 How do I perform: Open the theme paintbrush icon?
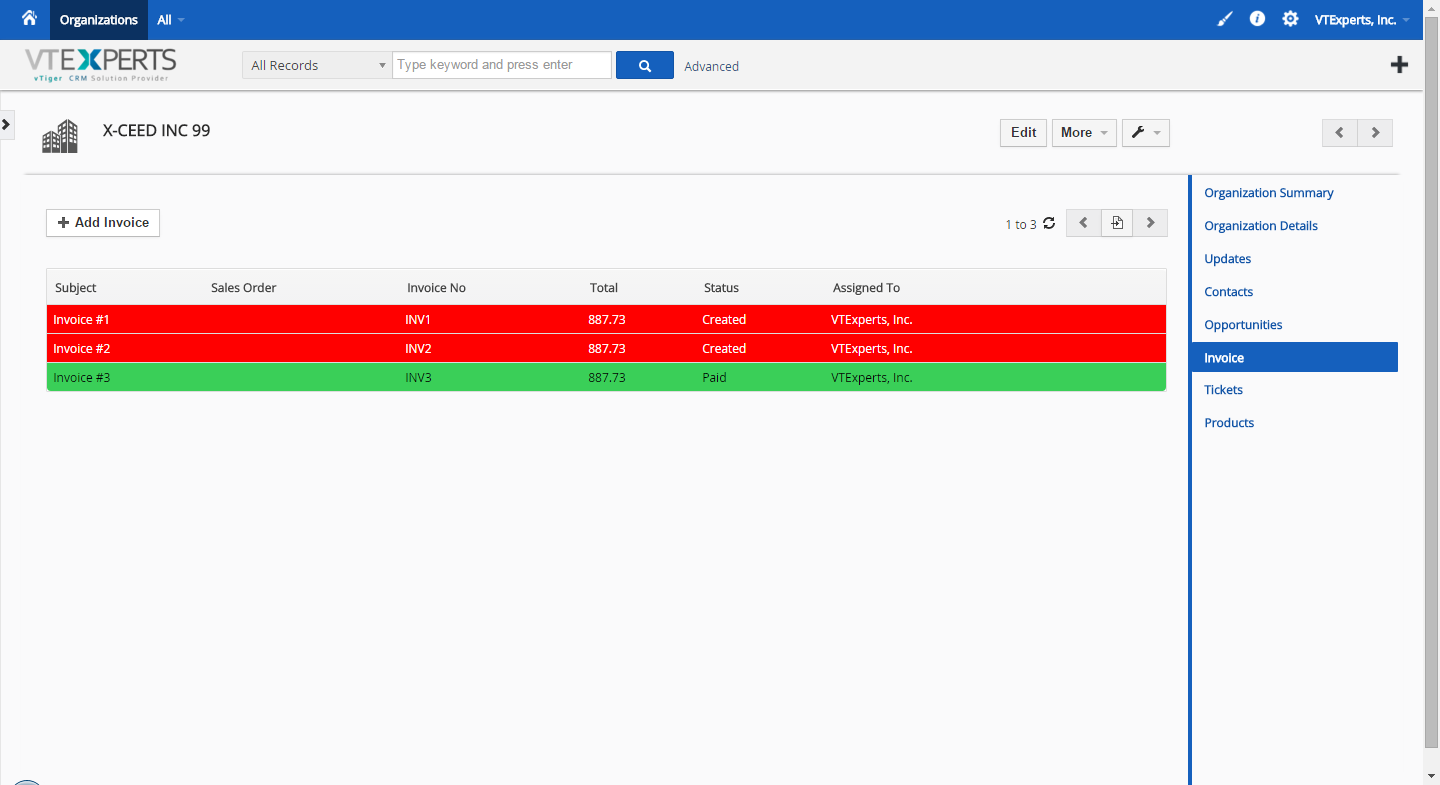(x=1225, y=19)
